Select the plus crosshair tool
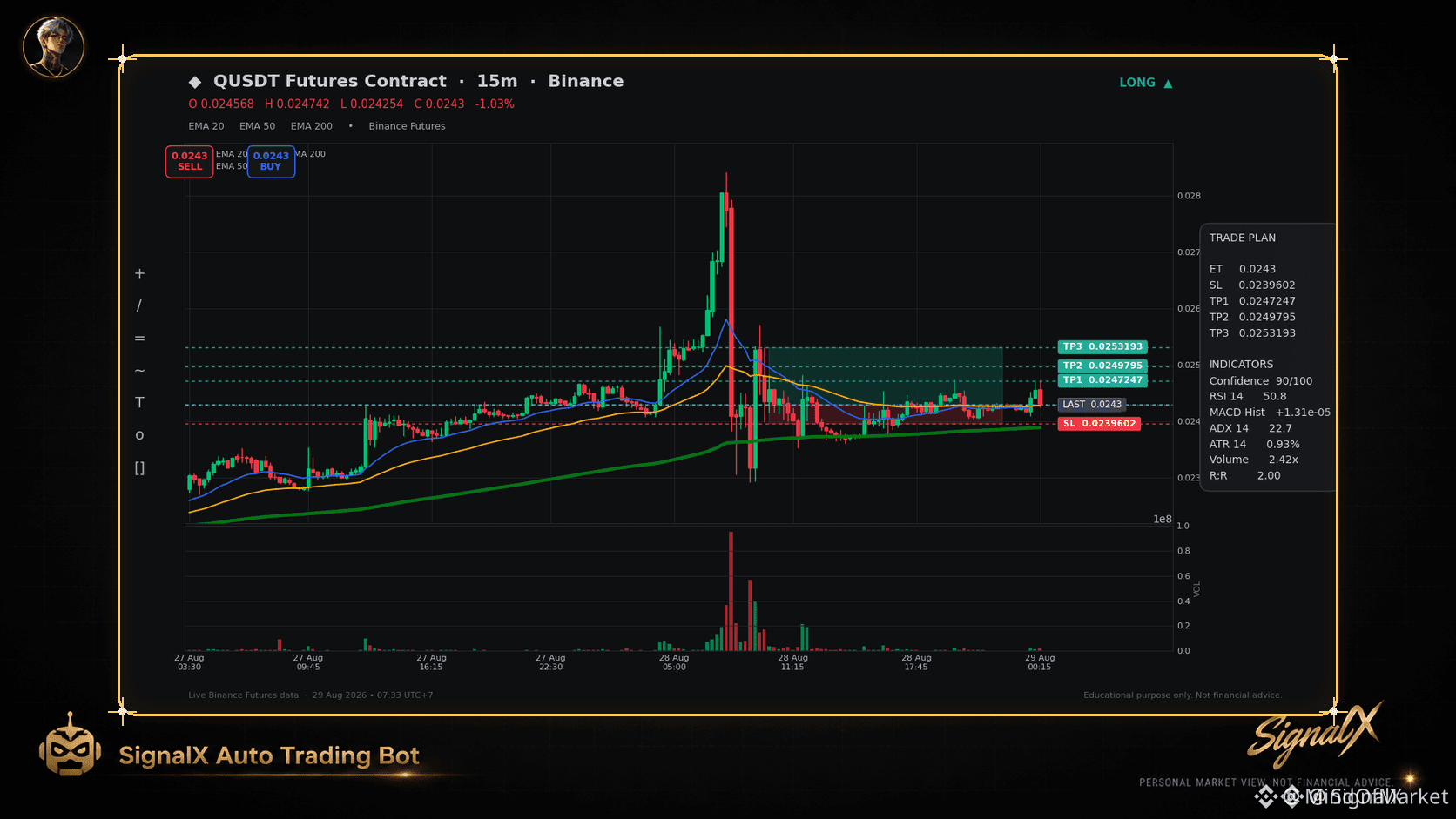The image size is (1456, 819). point(139,273)
